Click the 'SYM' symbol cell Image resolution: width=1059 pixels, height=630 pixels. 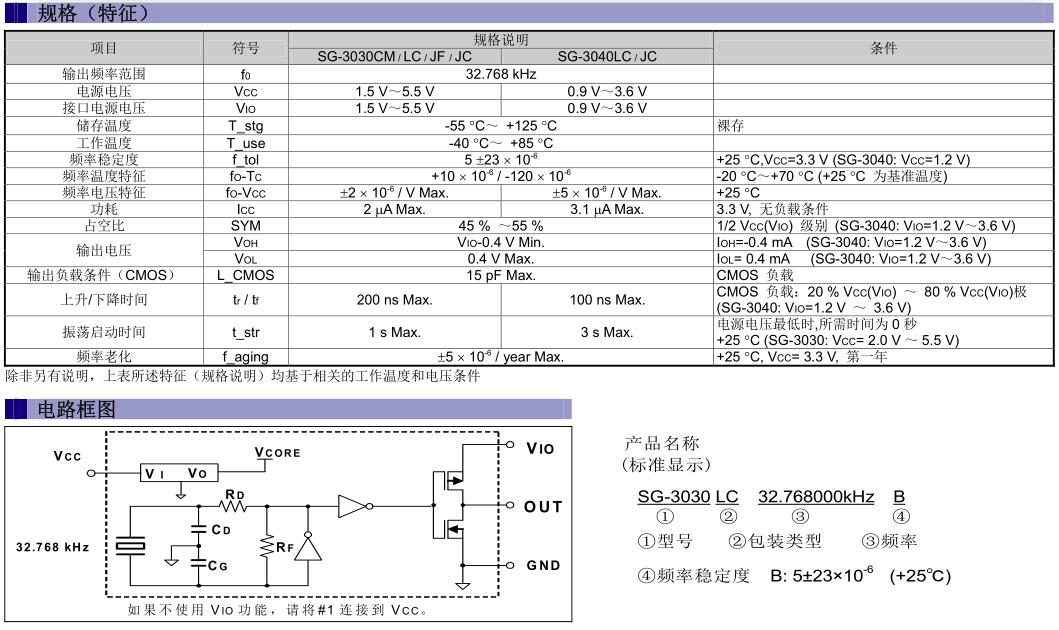(246, 226)
